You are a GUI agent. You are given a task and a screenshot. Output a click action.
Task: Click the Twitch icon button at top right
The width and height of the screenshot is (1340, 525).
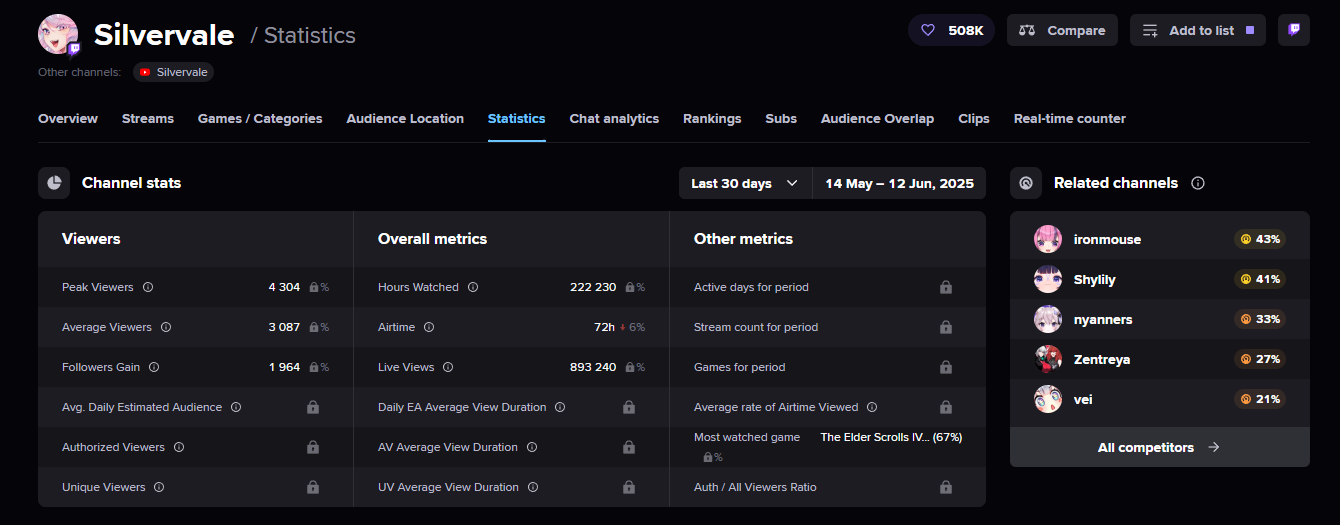pos(1293,30)
